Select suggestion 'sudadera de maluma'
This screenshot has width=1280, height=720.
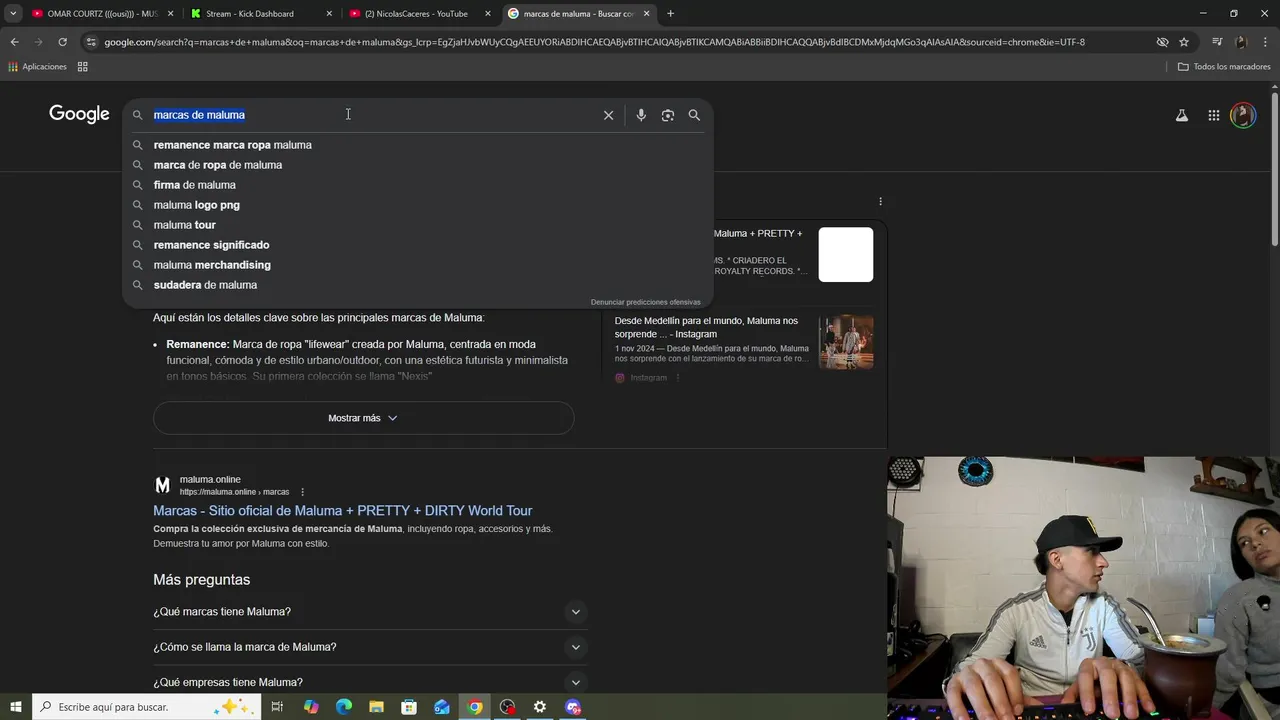point(205,285)
